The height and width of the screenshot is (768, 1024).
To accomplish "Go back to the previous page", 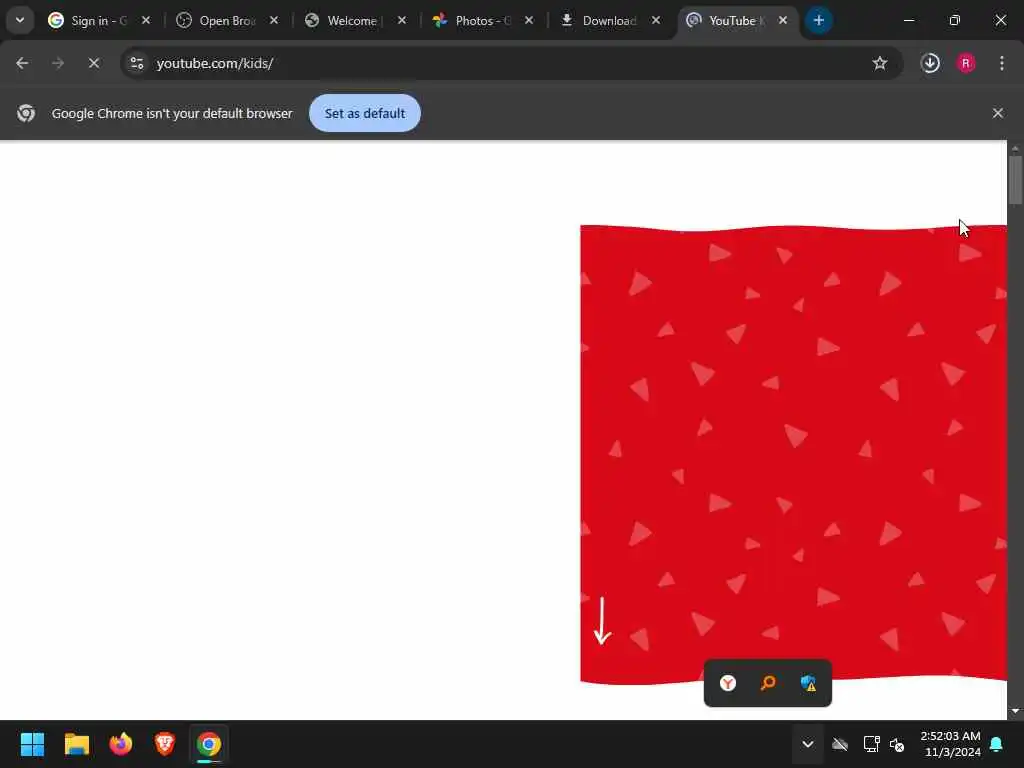I will click(x=22, y=63).
